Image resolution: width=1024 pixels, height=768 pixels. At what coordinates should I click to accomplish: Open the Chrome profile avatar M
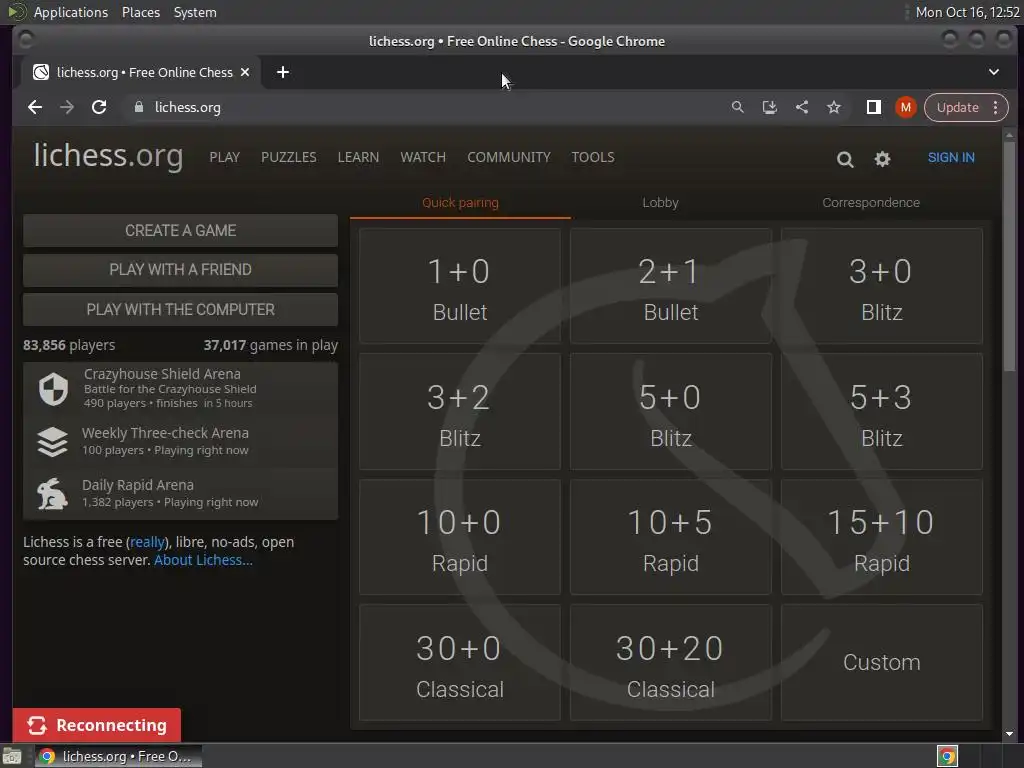[x=905, y=107]
